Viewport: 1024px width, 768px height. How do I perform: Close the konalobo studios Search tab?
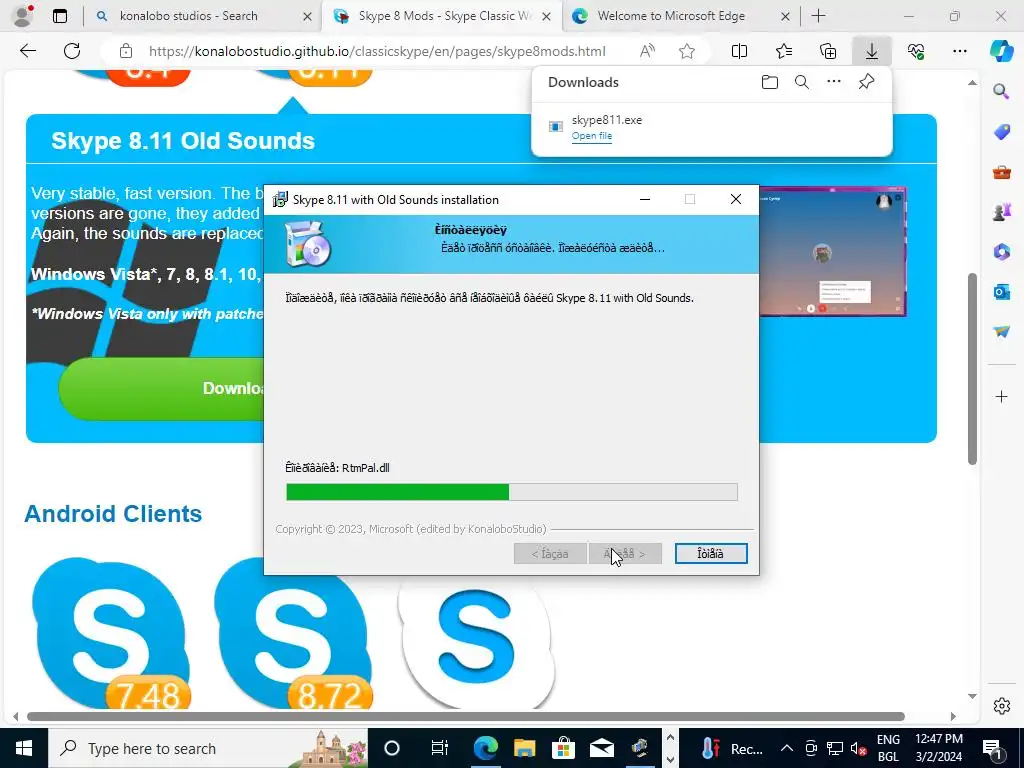(307, 17)
